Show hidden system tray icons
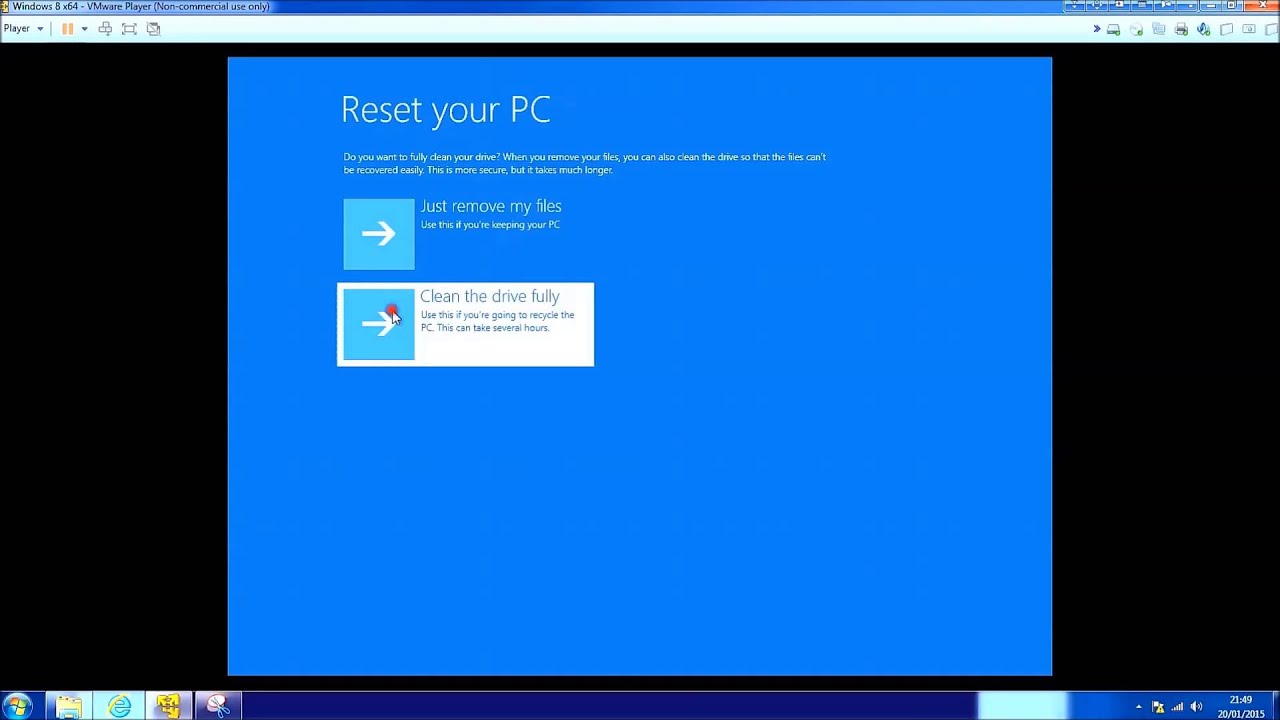 click(1138, 707)
